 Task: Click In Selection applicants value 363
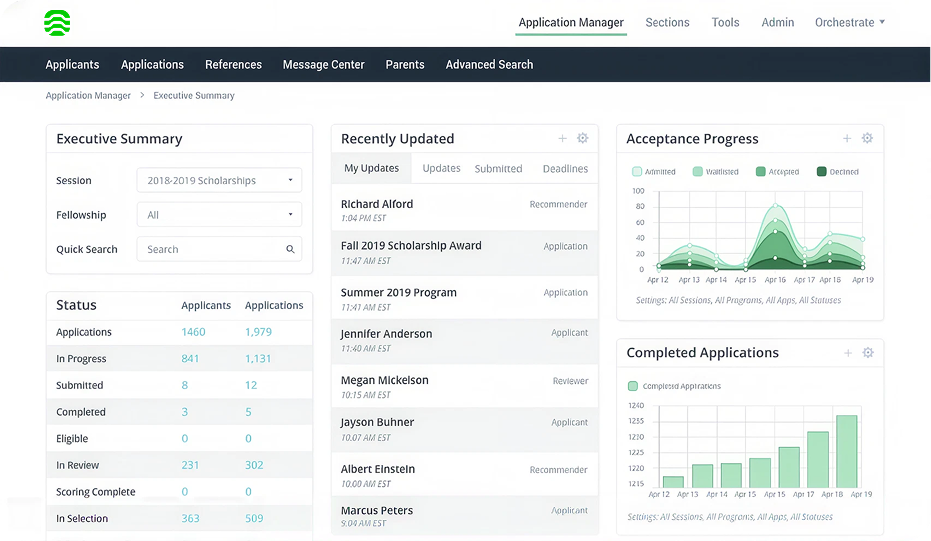191,518
